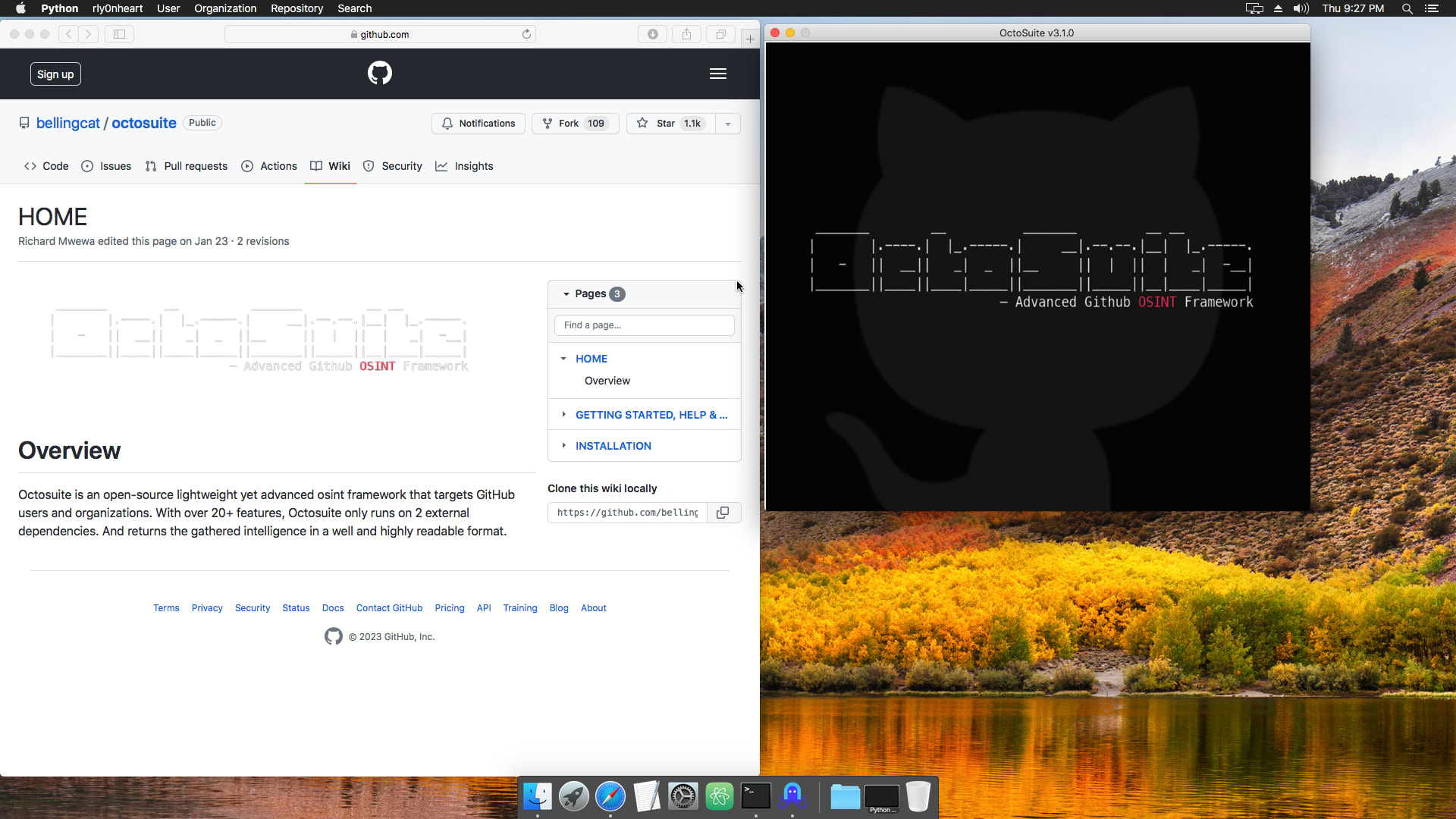Click the Insights tab icon
This screenshot has width=1456, height=819.
(x=442, y=166)
